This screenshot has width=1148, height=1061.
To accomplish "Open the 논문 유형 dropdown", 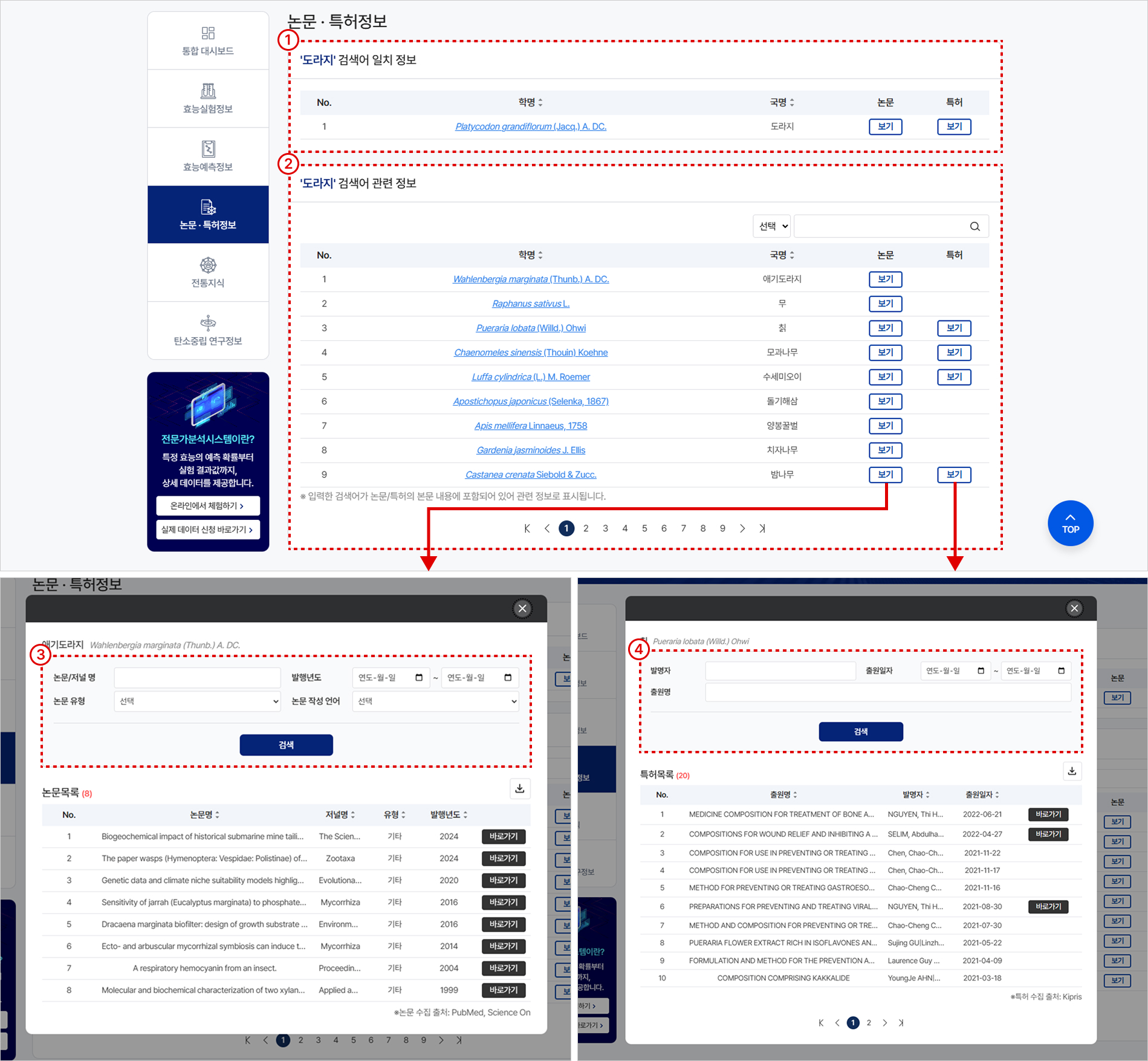I will tap(197, 701).
